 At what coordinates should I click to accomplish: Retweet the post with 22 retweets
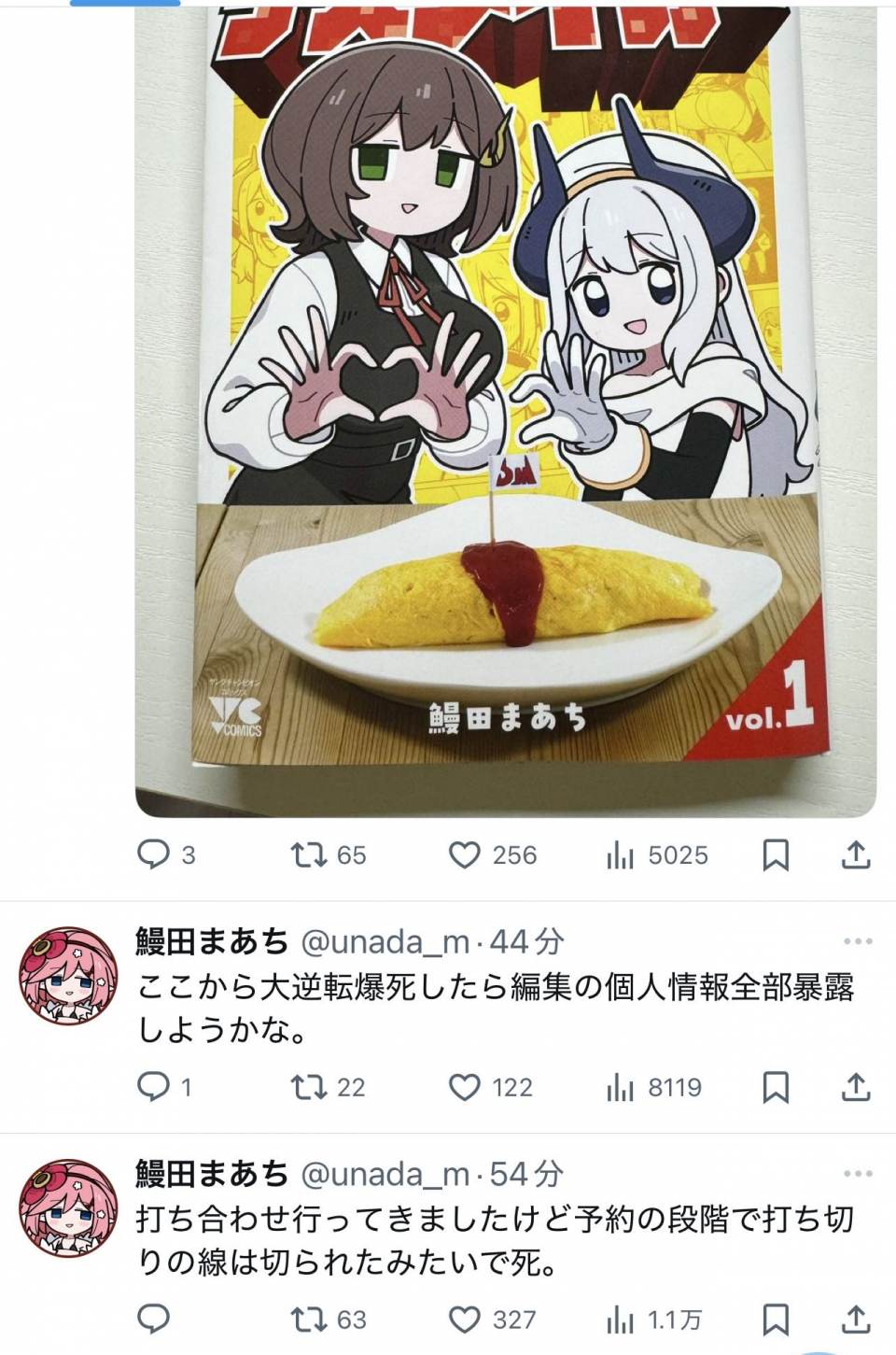[x=329, y=1087]
